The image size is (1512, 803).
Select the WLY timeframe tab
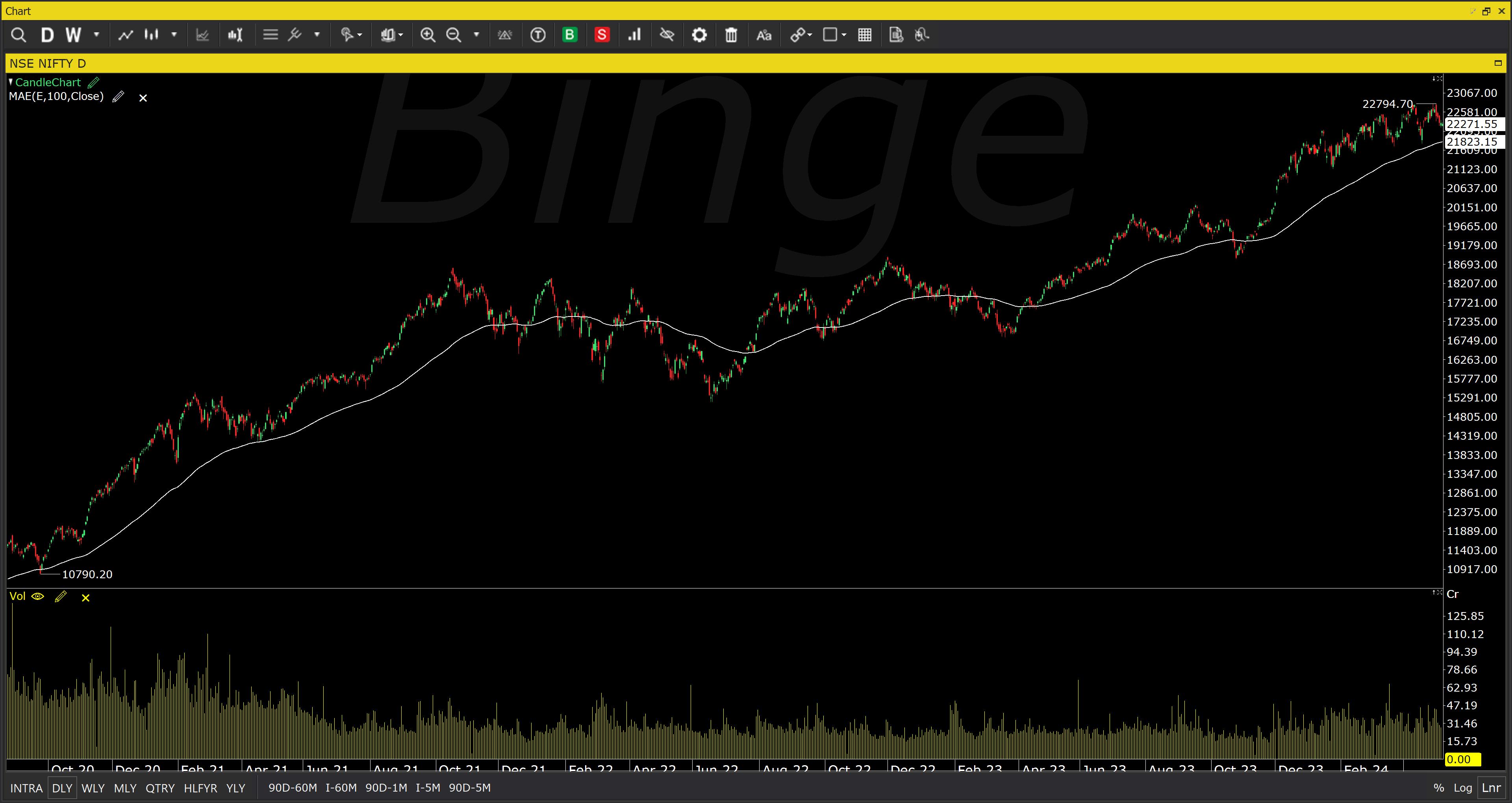pyautogui.click(x=93, y=788)
